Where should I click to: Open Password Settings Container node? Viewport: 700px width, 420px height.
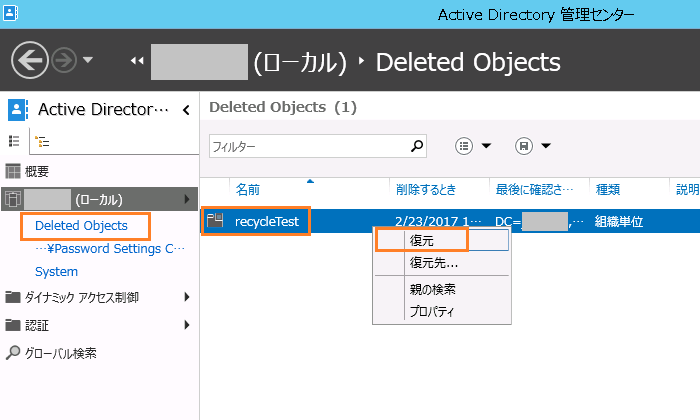[110, 249]
